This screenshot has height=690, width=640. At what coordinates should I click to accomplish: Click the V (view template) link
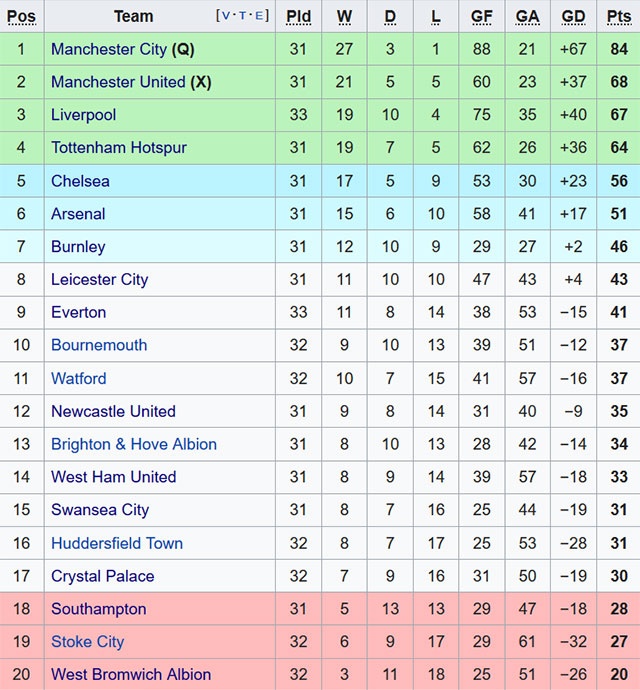coord(226,16)
